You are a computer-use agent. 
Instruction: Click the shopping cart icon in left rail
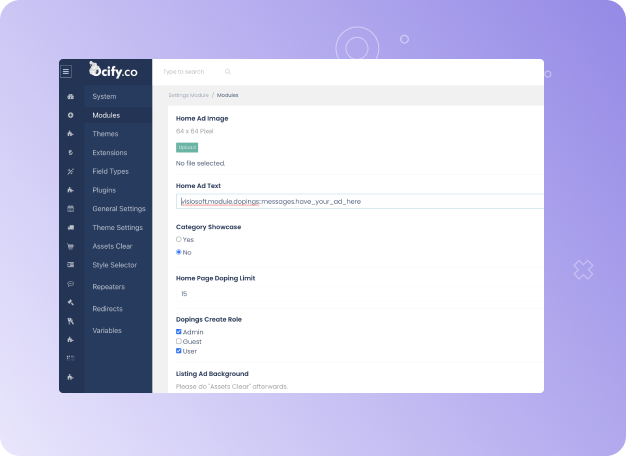click(70, 246)
